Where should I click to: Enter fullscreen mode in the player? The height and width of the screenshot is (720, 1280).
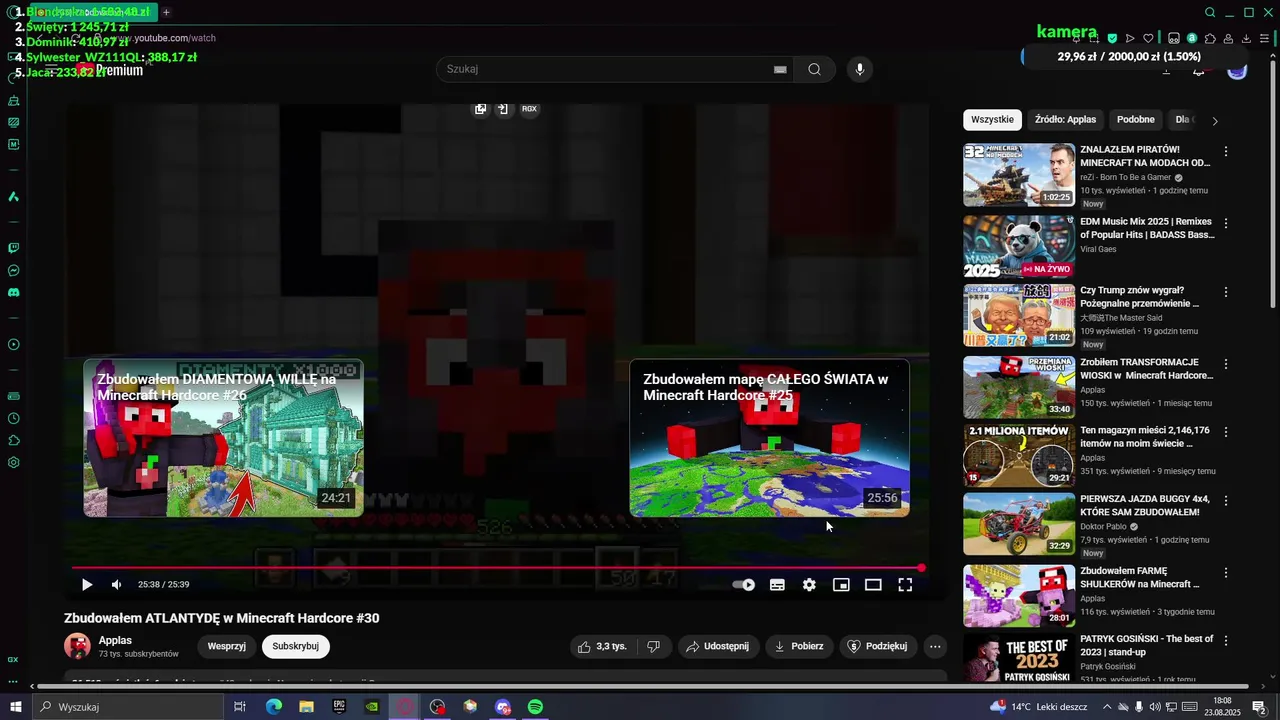pyautogui.click(x=905, y=585)
